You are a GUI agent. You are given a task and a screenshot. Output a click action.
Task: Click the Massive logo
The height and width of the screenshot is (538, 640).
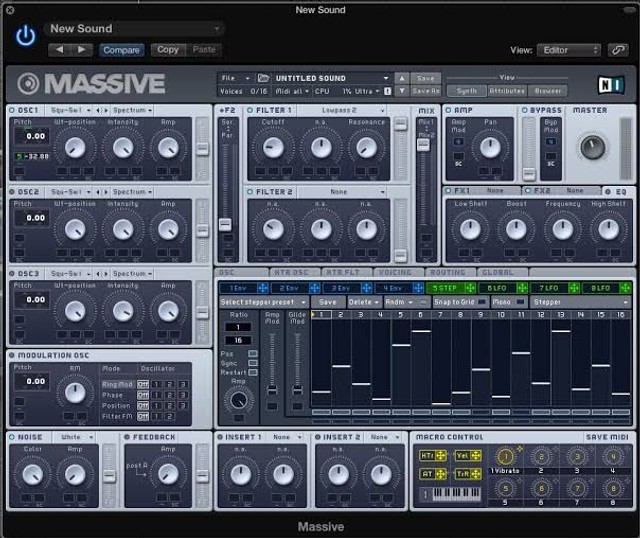point(91,84)
